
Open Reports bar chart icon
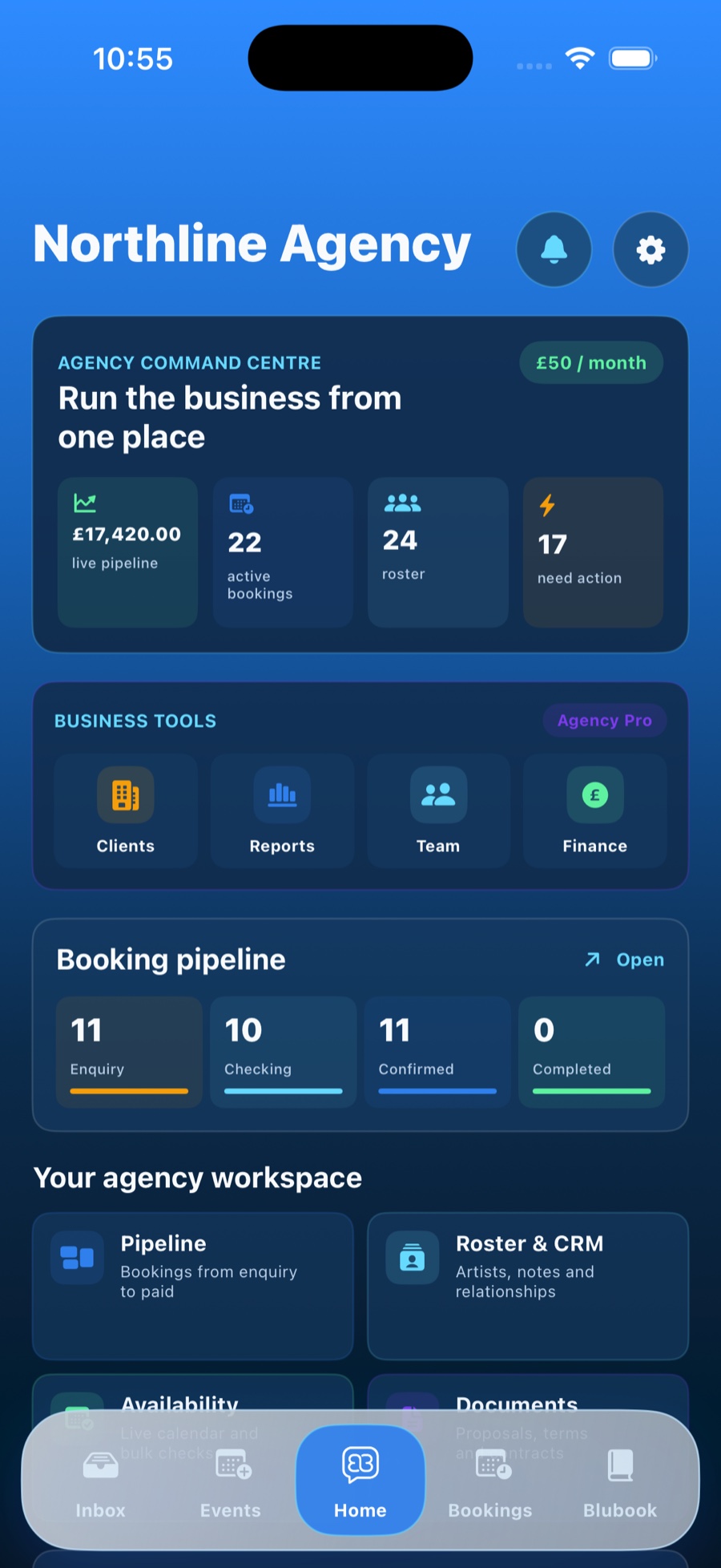pos(282,795)
